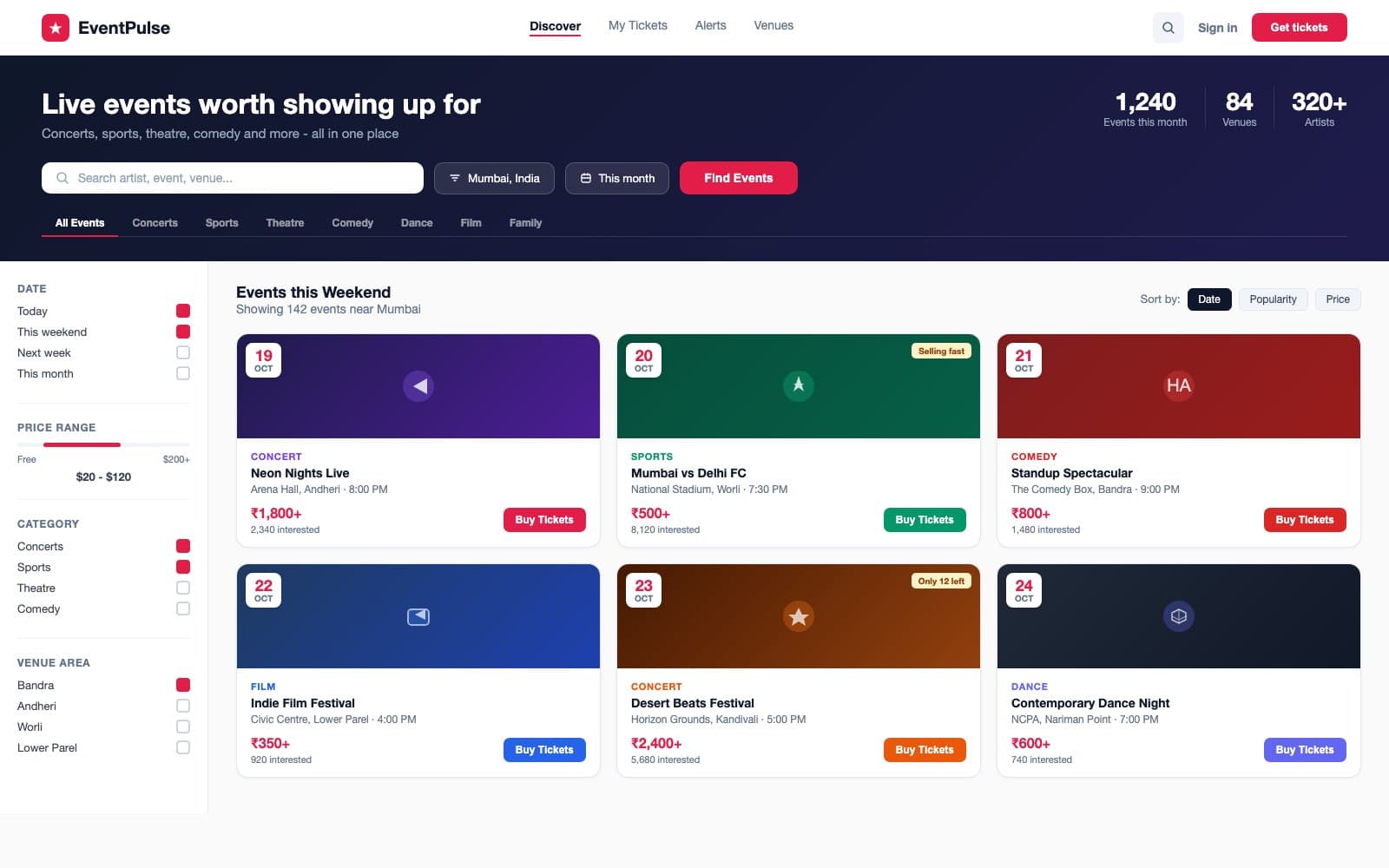This screenshot has height=868, width=1389.
Task: Buy Tickets for Contemporary Dance Night
Action: pos(1305,750)
